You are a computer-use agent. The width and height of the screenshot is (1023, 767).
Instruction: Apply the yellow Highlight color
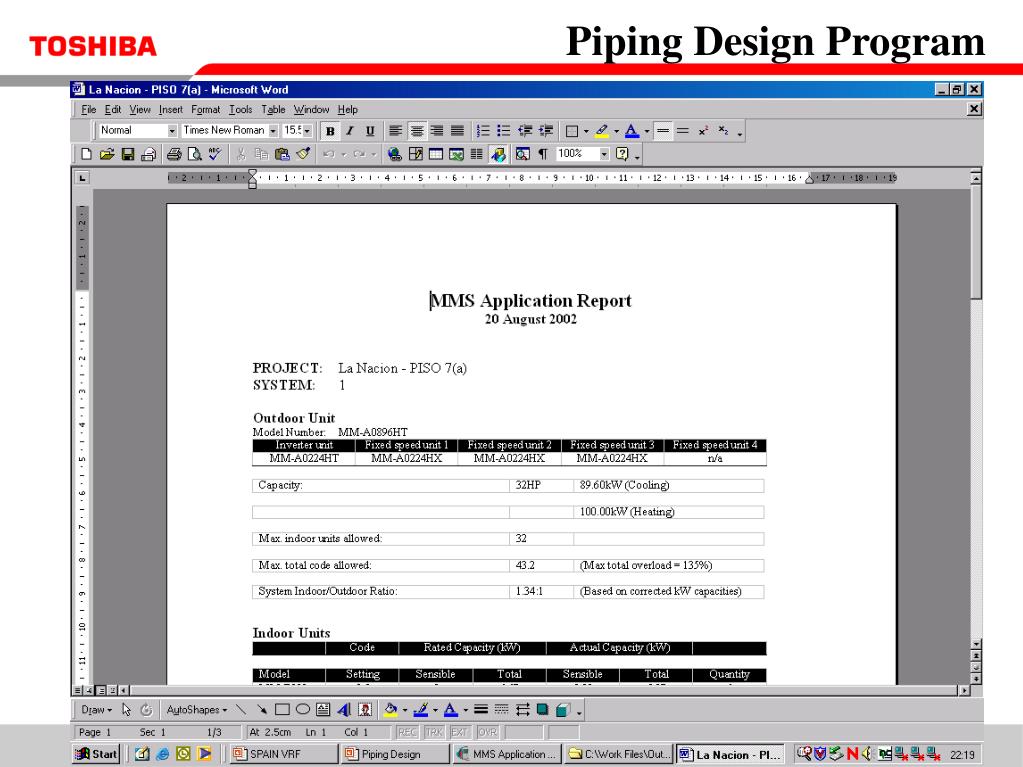[602, 131]
